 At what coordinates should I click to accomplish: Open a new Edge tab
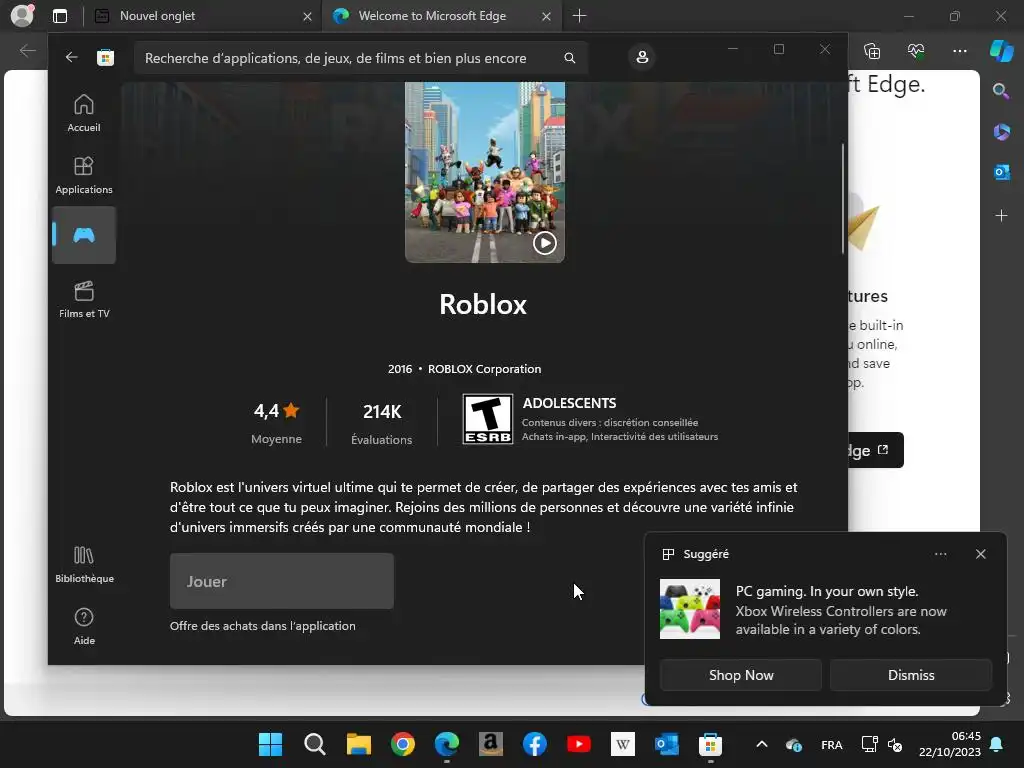coord(579,16)
